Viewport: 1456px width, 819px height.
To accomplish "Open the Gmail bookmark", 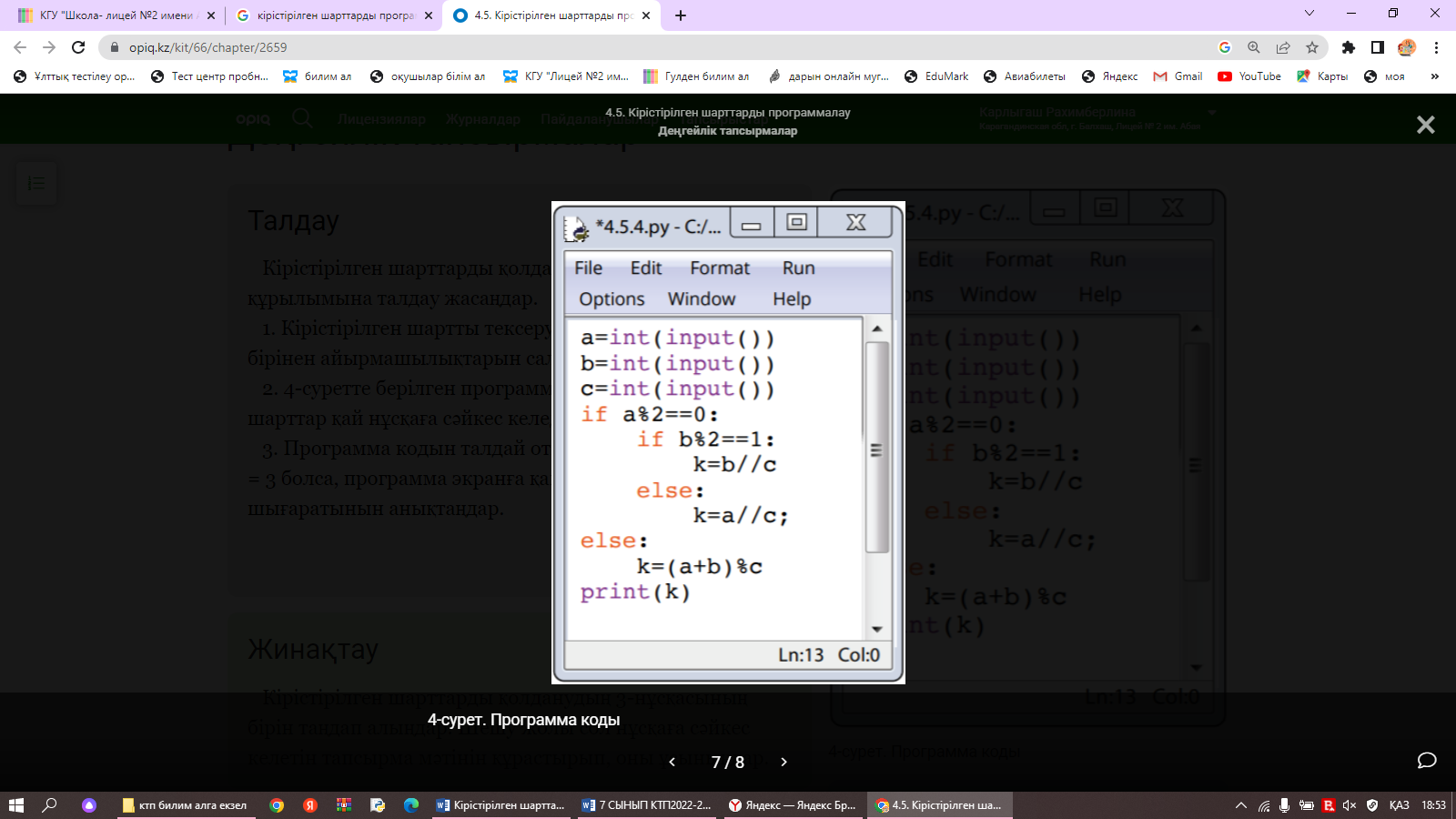I will 1178,76.
